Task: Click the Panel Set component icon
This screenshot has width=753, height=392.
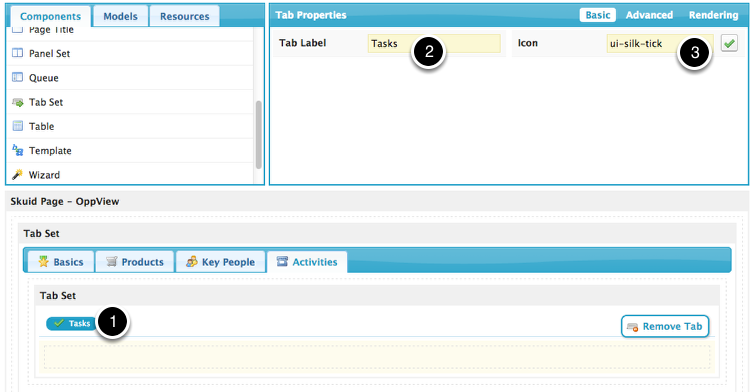Action: coord(17,53)
